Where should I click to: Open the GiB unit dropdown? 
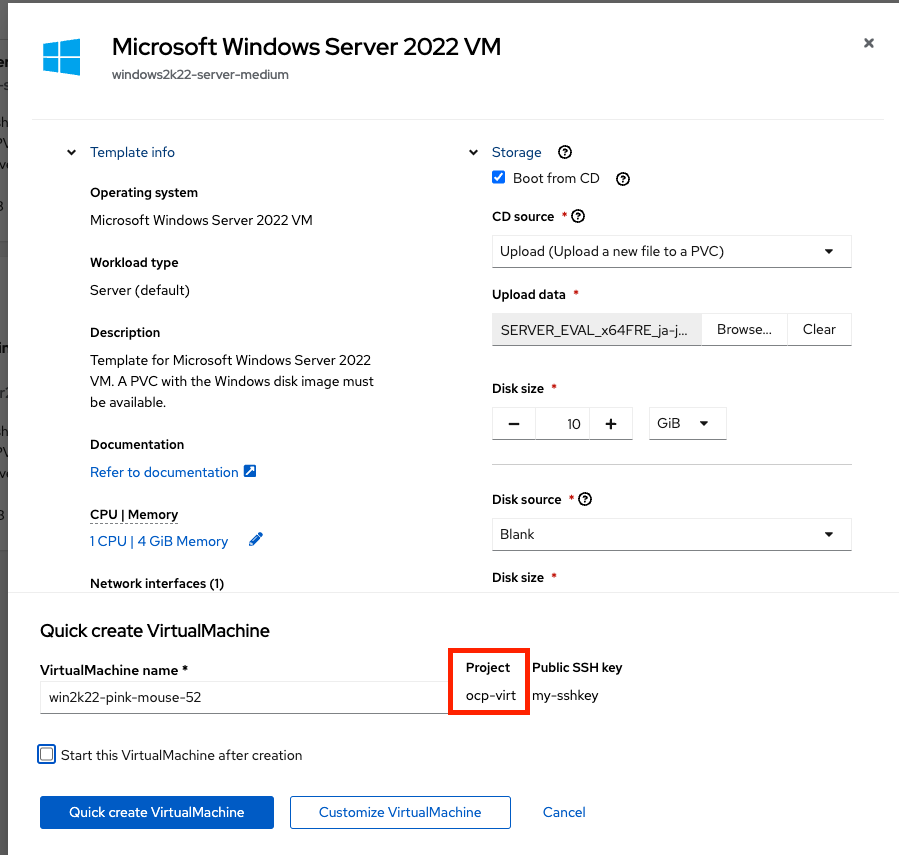[687, 423]
